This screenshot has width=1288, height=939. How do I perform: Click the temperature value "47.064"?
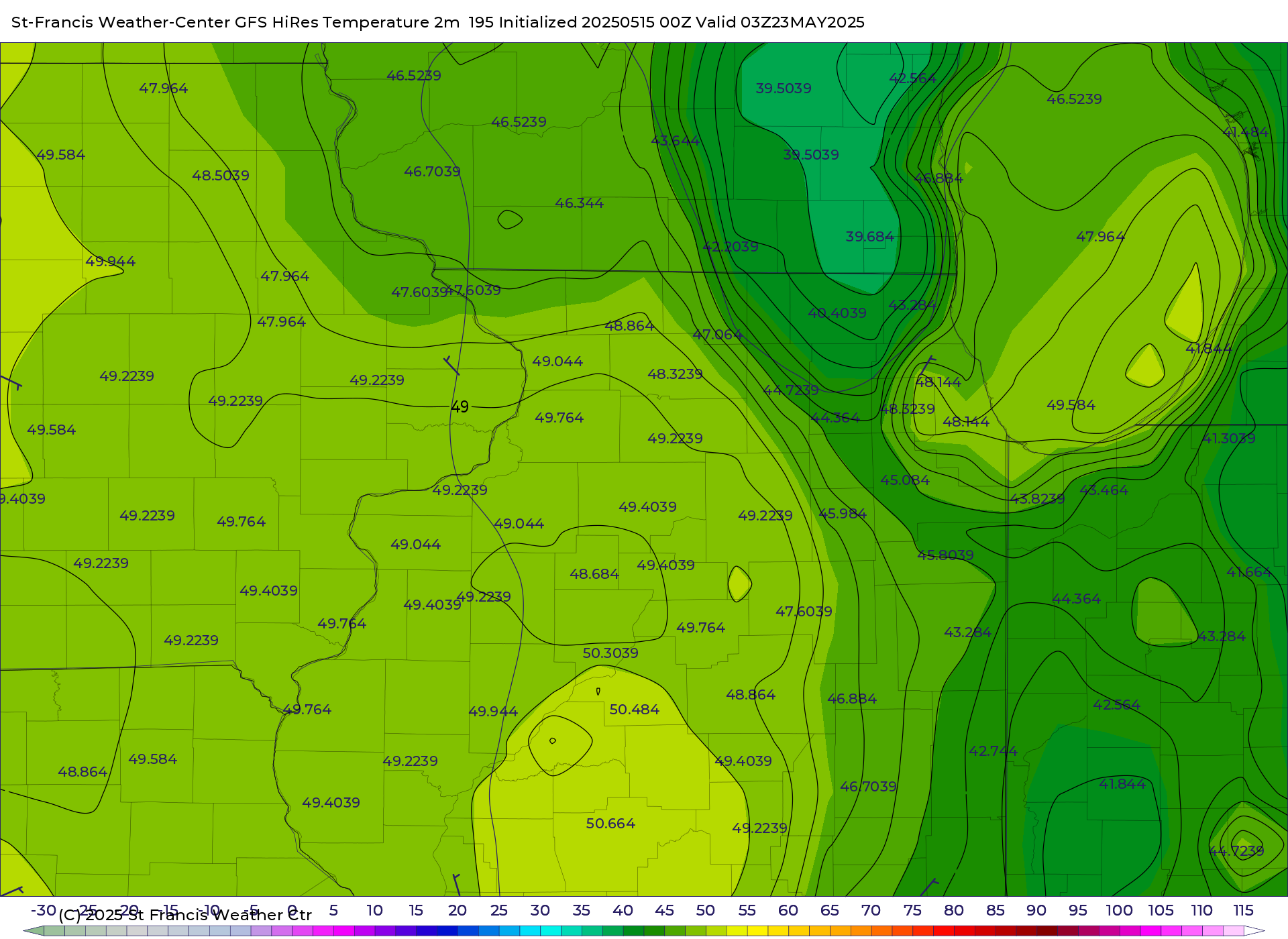pyautogui.click(x=717, y=334)
